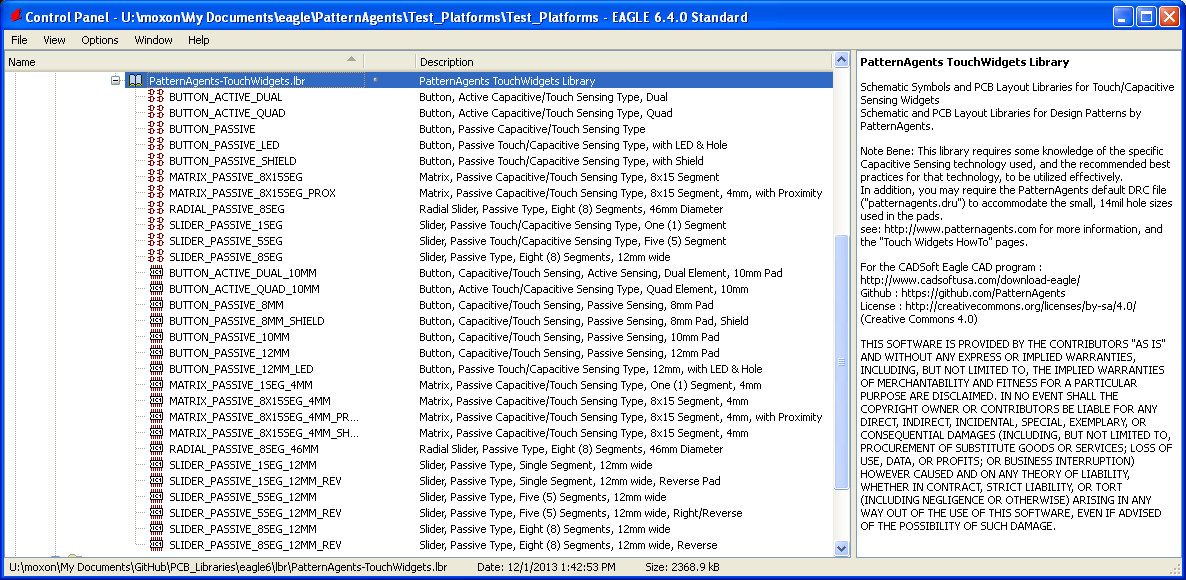Click the library book icon for PatternAgents-TouchWidgets.lbr
The image size is (1186, 580).
(x=135, y=80)
